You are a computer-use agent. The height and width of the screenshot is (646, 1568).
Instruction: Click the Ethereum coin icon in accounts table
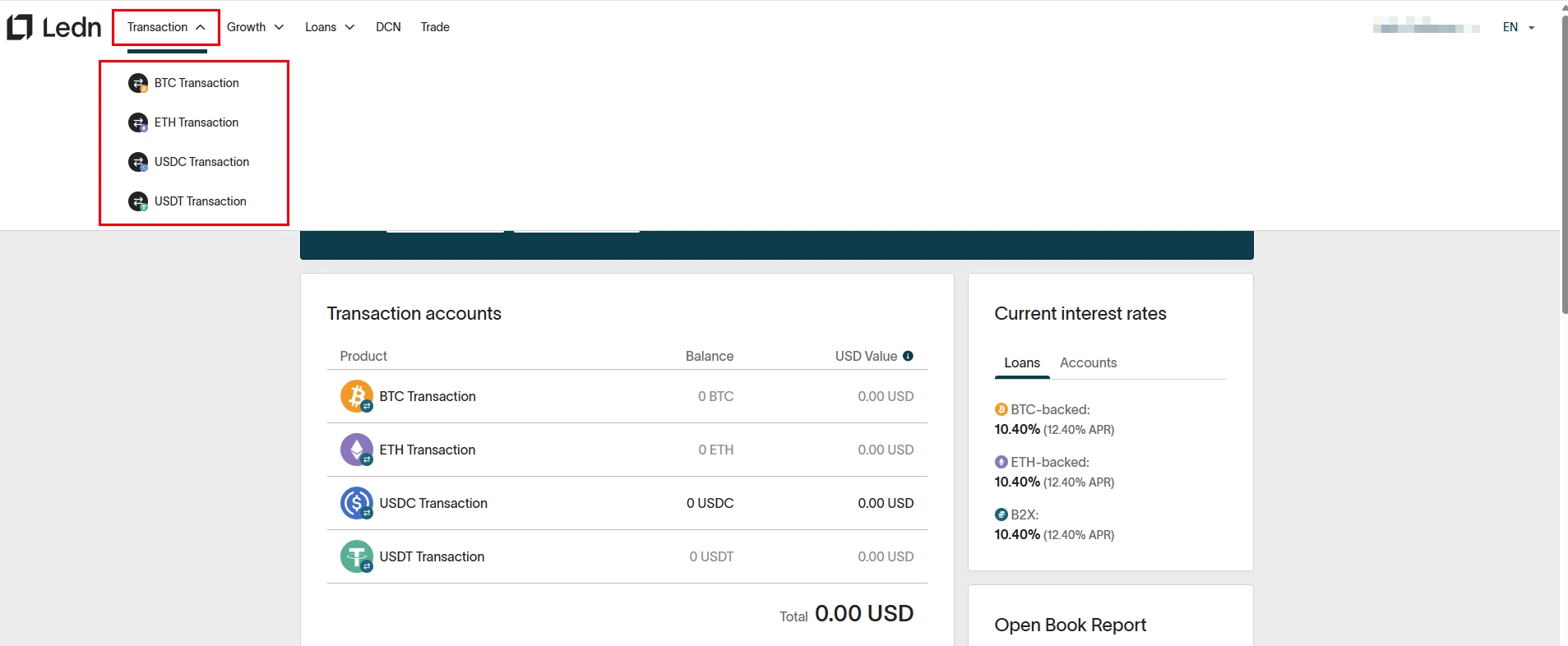click(357, 450)
